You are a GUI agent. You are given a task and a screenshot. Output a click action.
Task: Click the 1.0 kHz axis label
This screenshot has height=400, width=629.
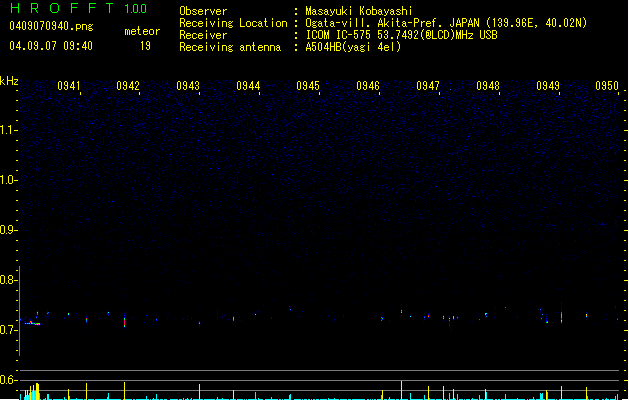[8, 180]
